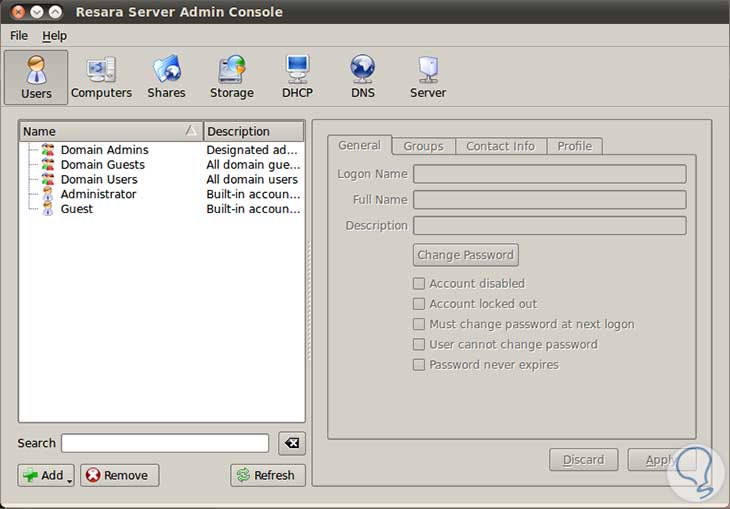Switch to the Groups tab
The image size is (730, 509).
tap(423, 146)
